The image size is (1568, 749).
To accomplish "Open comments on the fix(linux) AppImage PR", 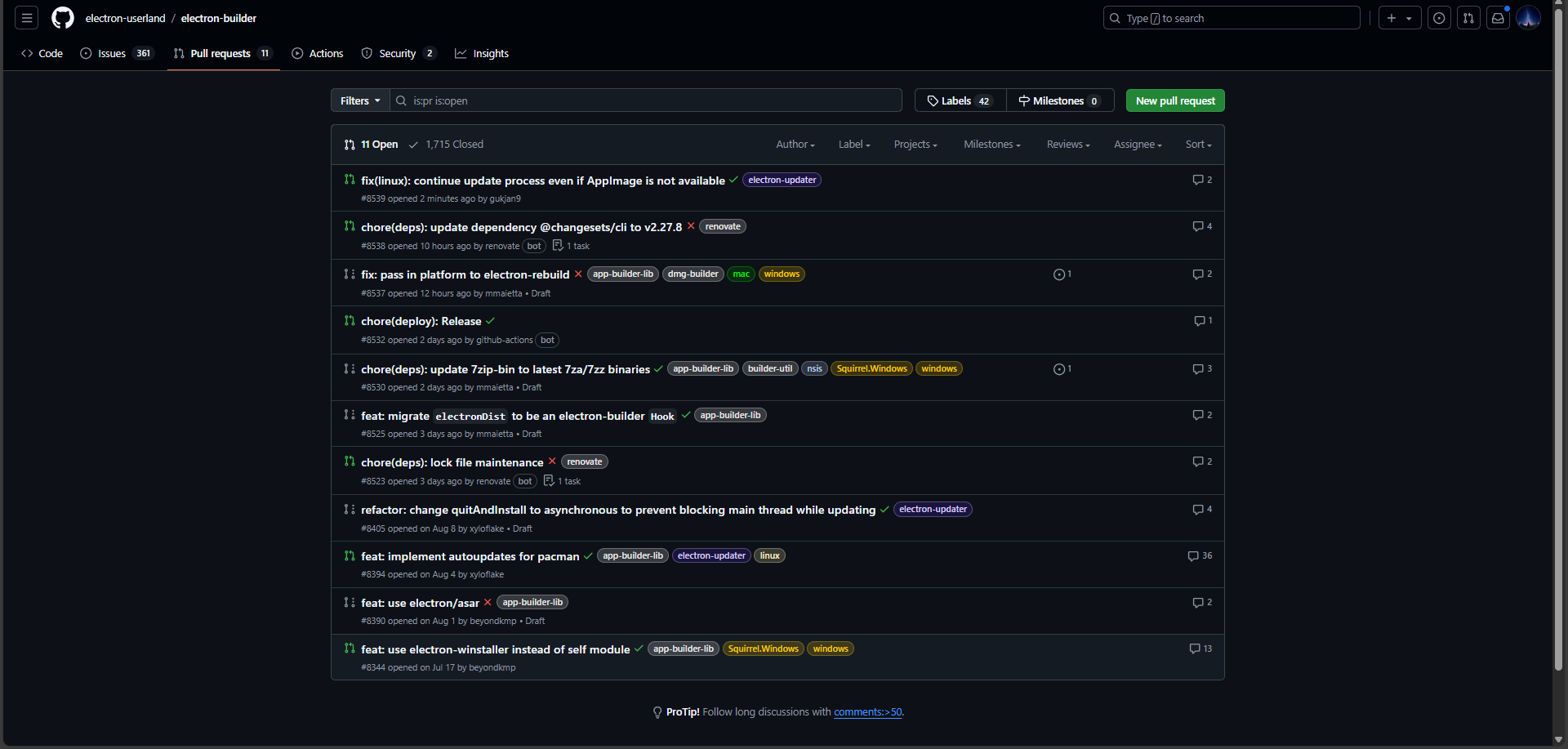I will 1202,180.
